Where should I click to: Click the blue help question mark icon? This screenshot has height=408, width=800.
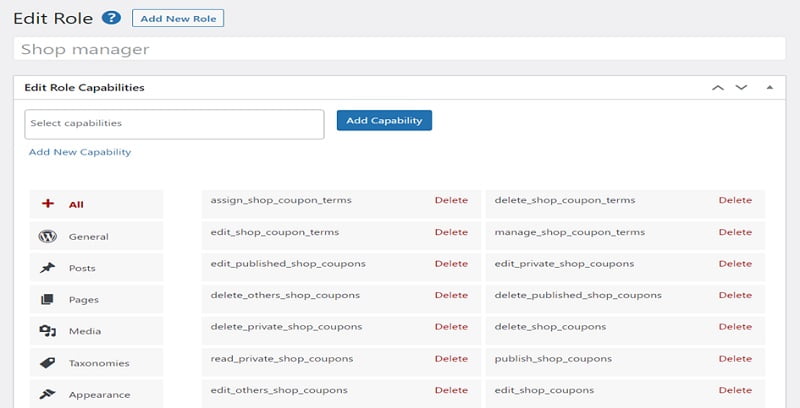111,18
